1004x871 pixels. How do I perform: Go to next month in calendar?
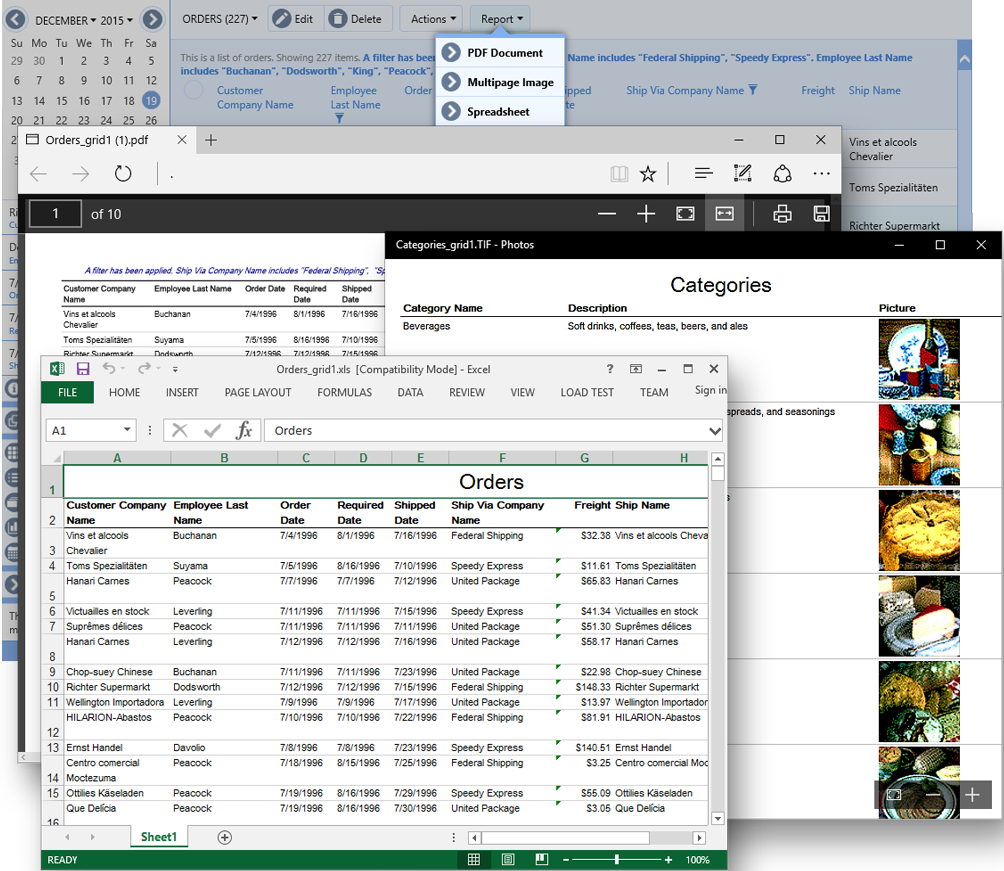coord(152,19)
